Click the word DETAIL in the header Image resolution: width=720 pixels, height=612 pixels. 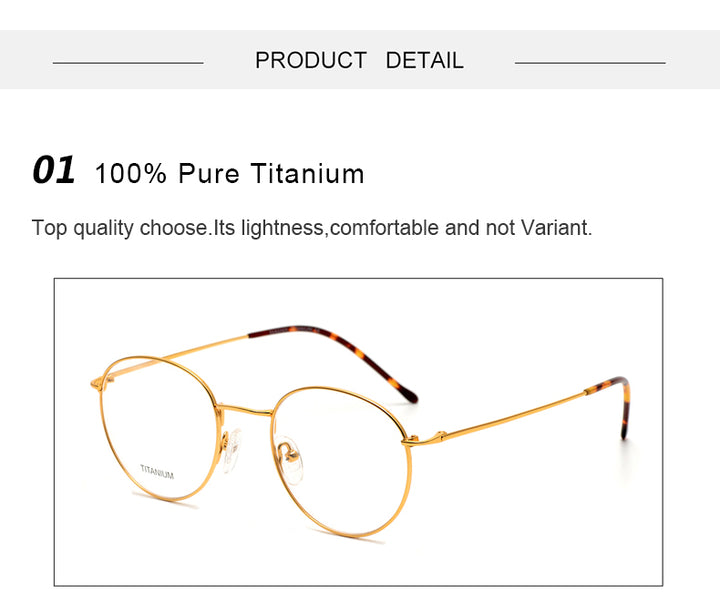pyautogui.click(x=425, y=60)
